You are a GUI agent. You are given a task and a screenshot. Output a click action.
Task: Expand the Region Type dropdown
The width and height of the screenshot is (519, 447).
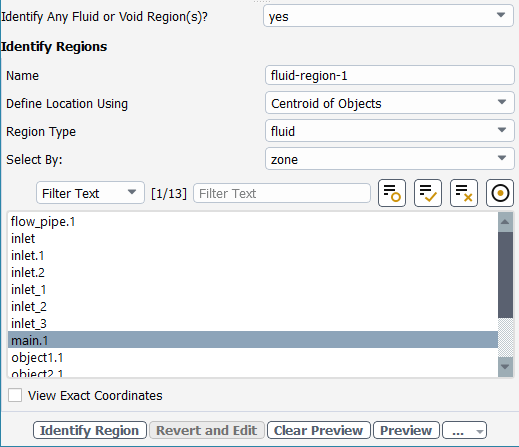[x=390, y=131]
